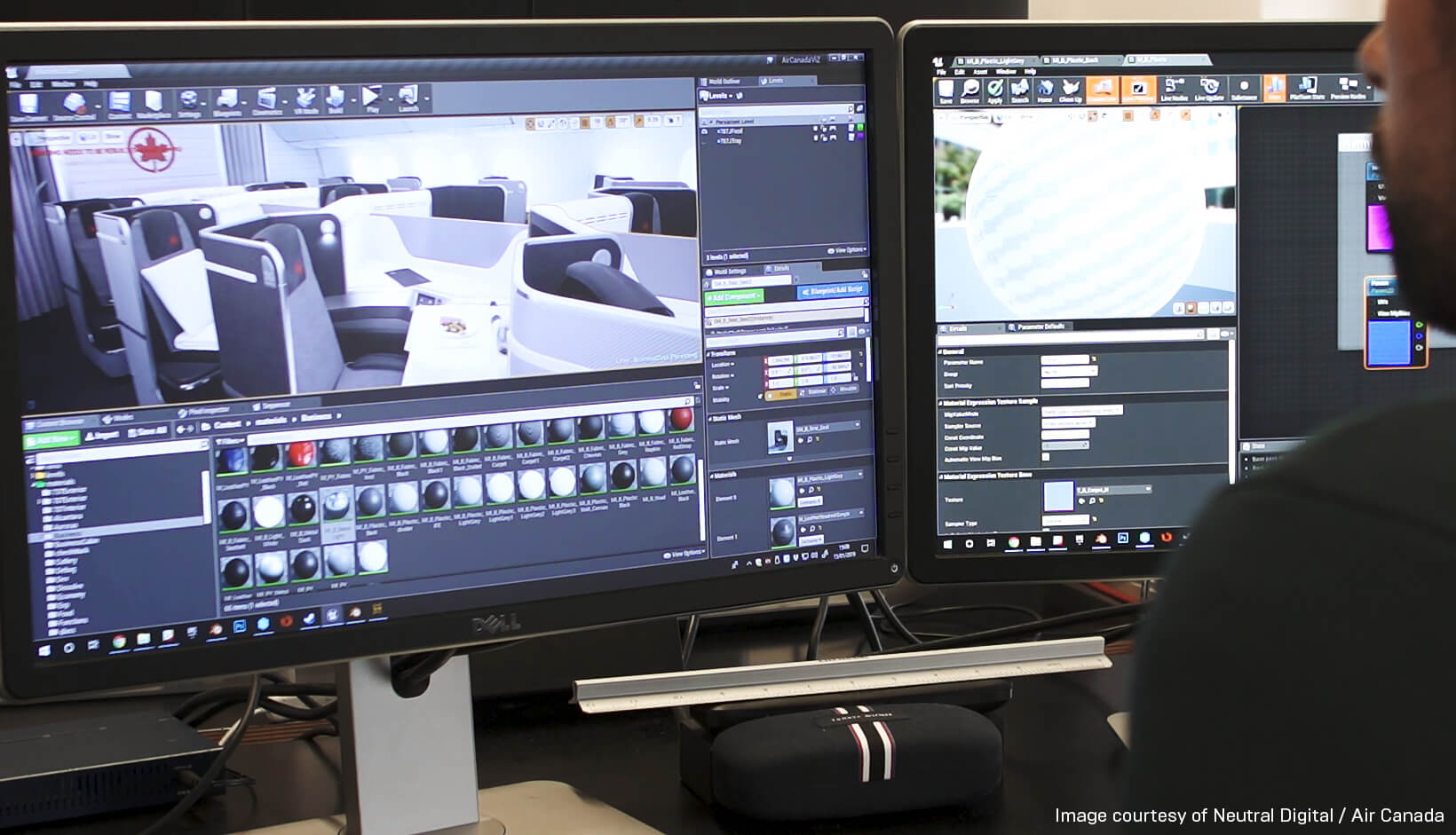Click the Windows Start button on the left monitor
This screenshot has width=1456, height=835.
click(x=44, y=650)
